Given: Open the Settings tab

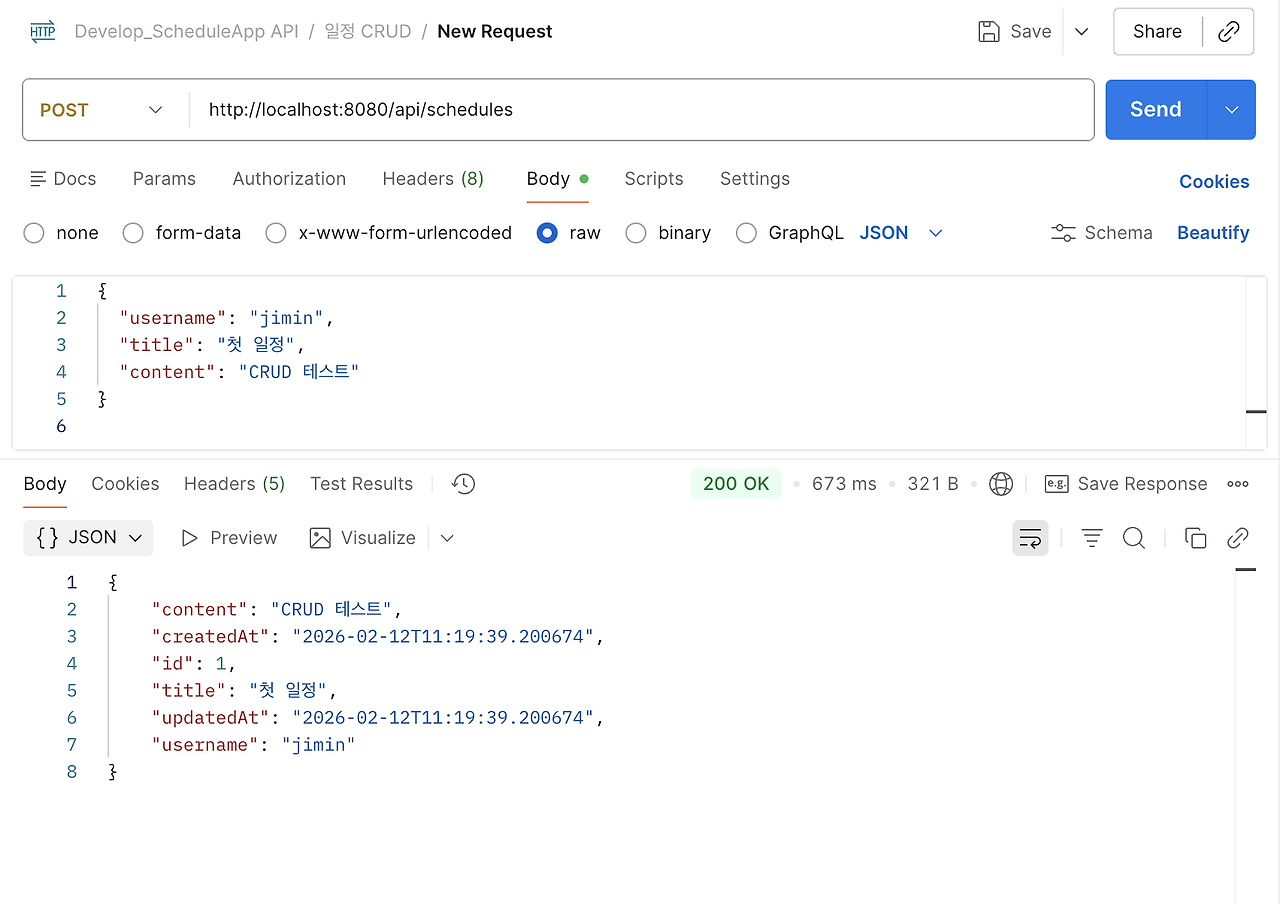Looking at the screenshot, I should (x=755, y=178).
